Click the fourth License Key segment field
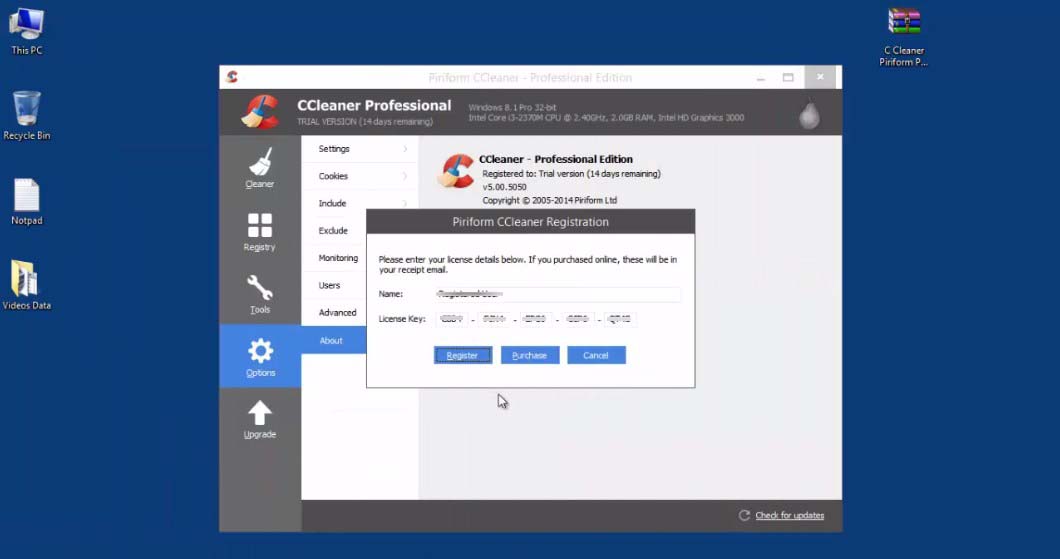This screenshot has width=1060, height=559. [577, 319]
